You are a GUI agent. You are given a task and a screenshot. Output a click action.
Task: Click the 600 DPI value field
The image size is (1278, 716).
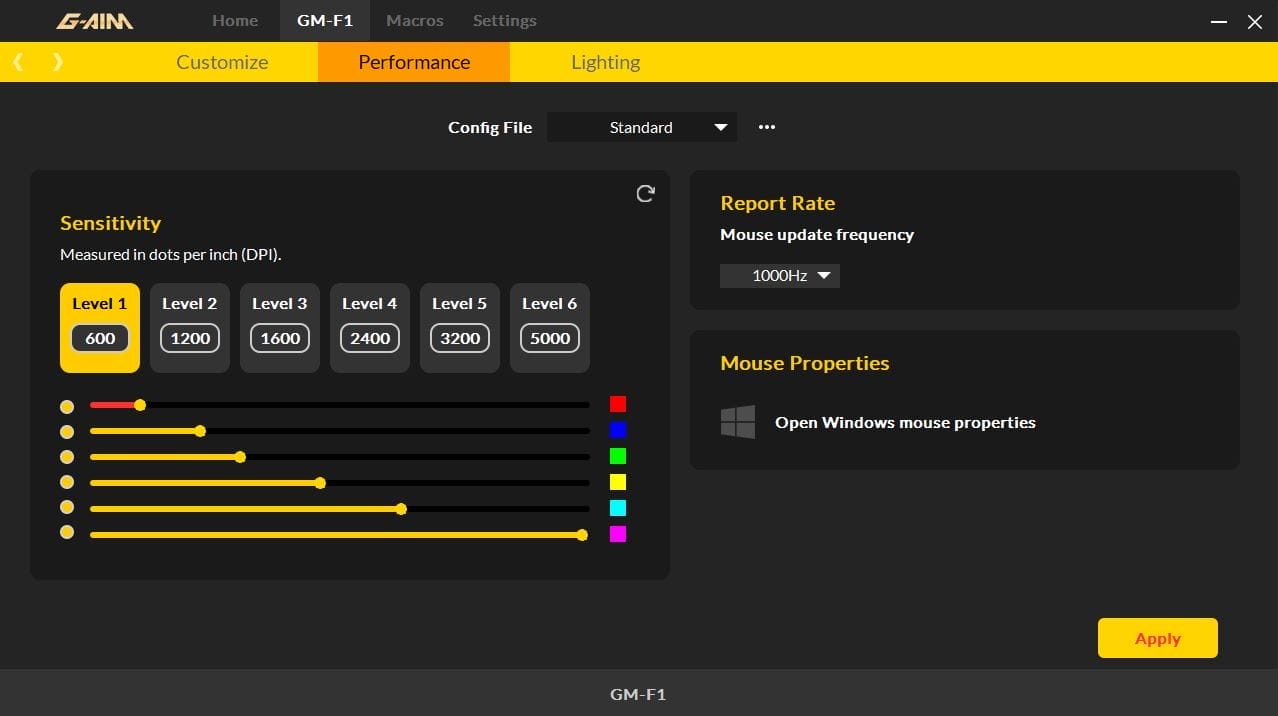[x=100, y=338]
